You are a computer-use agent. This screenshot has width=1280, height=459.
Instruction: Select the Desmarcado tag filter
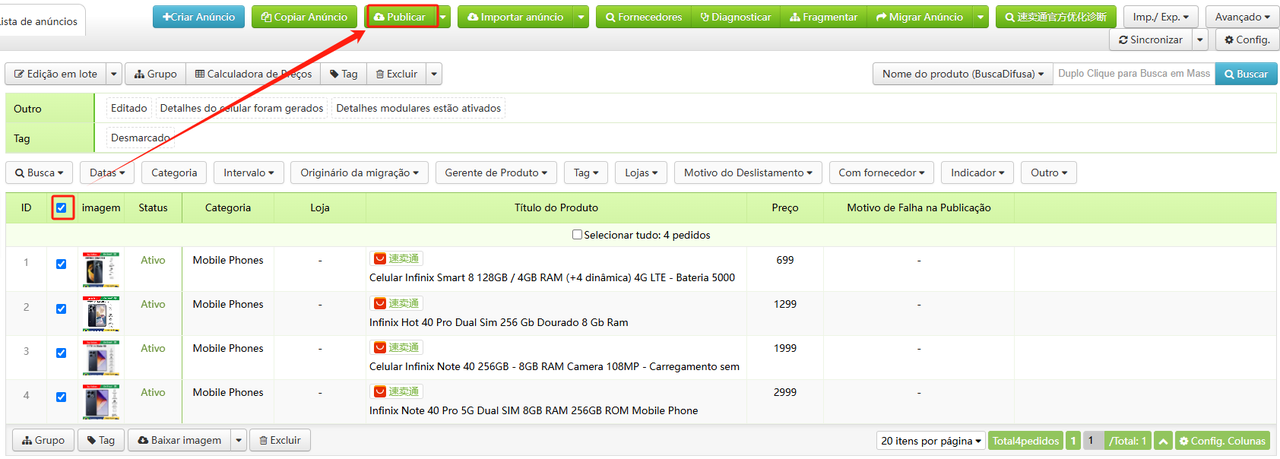141,138
